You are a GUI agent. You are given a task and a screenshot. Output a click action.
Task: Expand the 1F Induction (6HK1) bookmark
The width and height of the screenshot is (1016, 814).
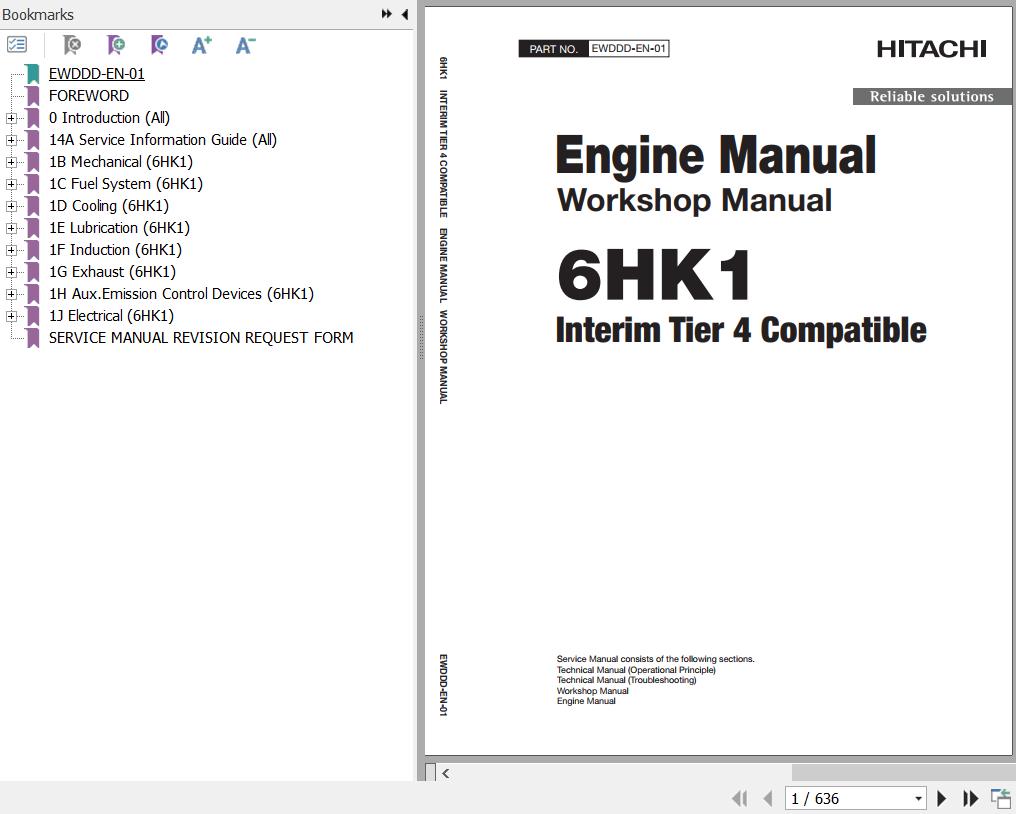(11, 251)
